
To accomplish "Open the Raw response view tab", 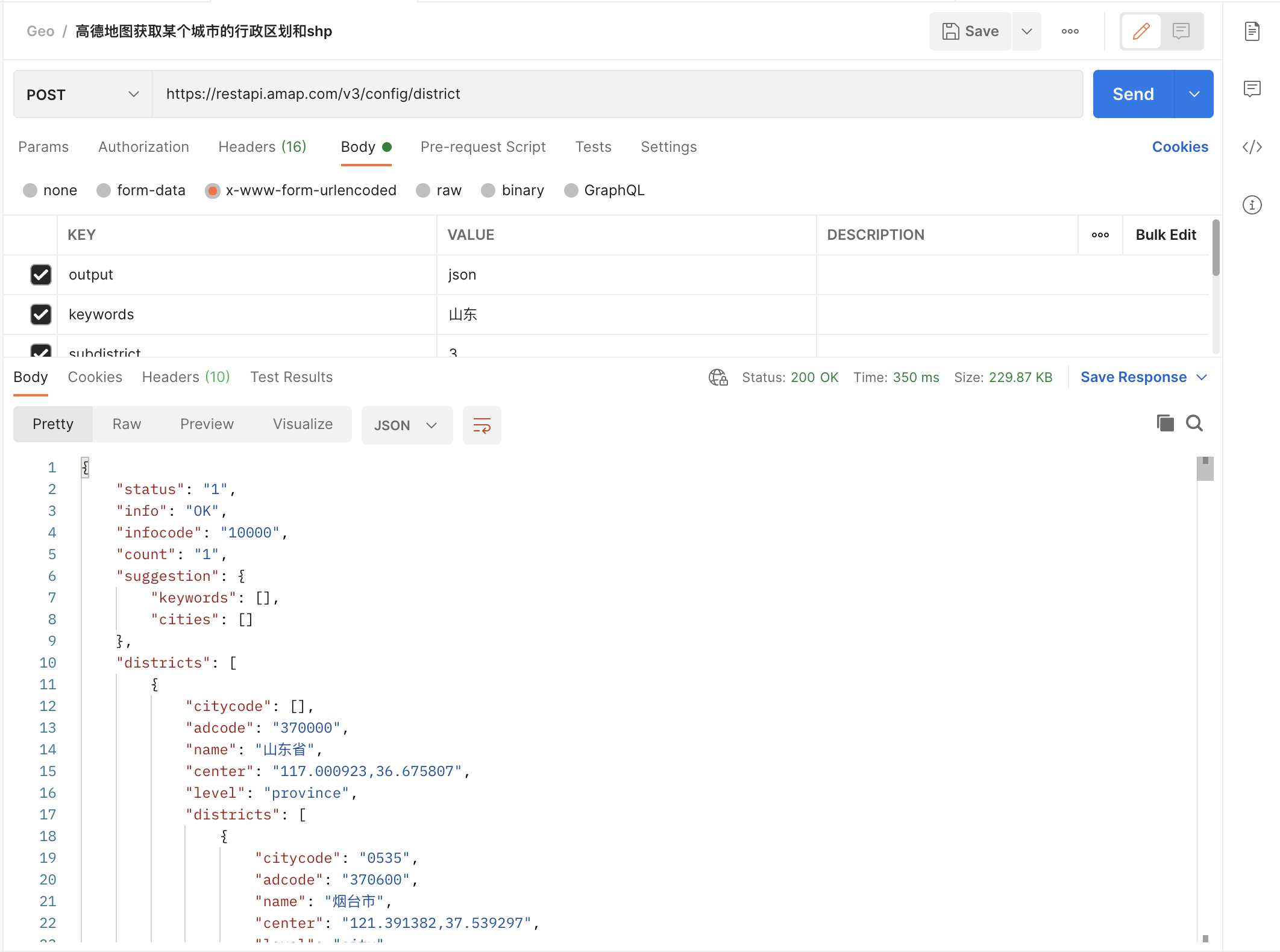I will [127, 424].
